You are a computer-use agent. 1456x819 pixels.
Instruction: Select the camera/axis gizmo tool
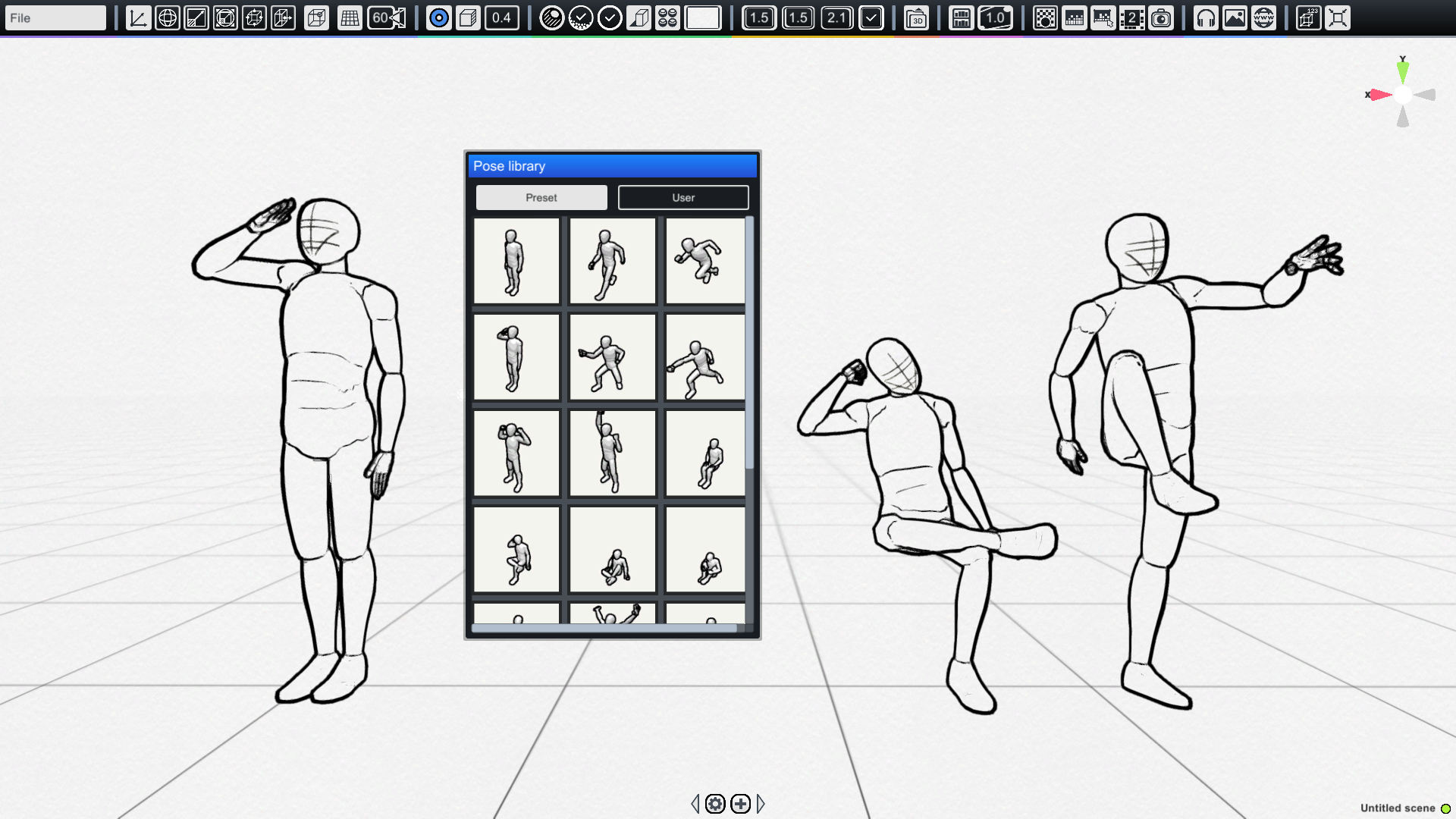click(137, 18)
